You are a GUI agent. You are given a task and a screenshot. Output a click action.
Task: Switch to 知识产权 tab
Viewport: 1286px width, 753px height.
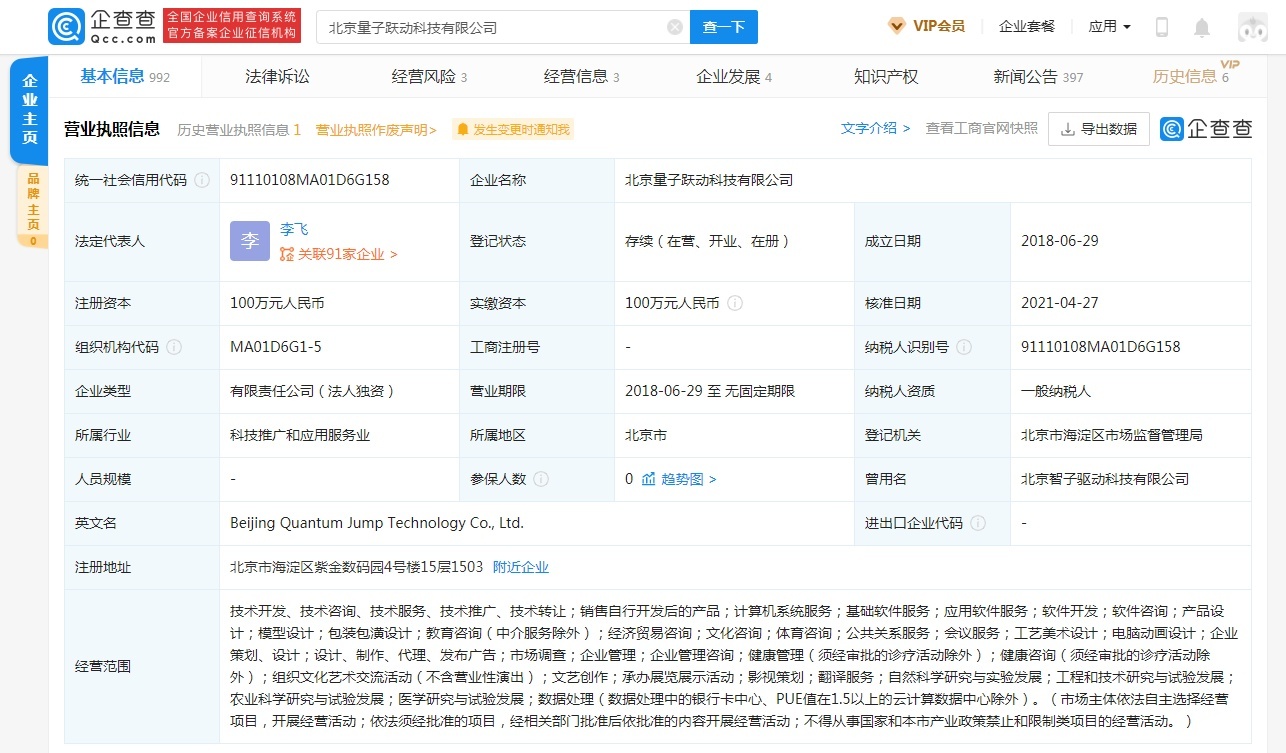(886, 76)
